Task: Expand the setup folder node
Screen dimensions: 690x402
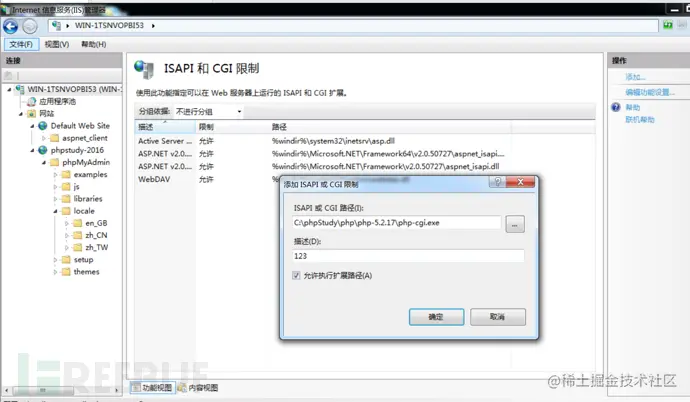Action: tap(55, 260)
